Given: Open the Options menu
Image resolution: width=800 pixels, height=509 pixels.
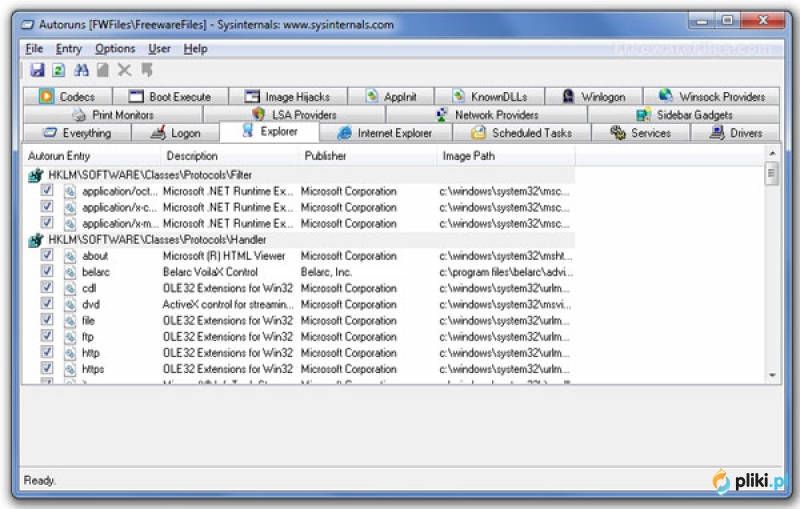Looking at the screenshot, I should (x=115, y=49).
